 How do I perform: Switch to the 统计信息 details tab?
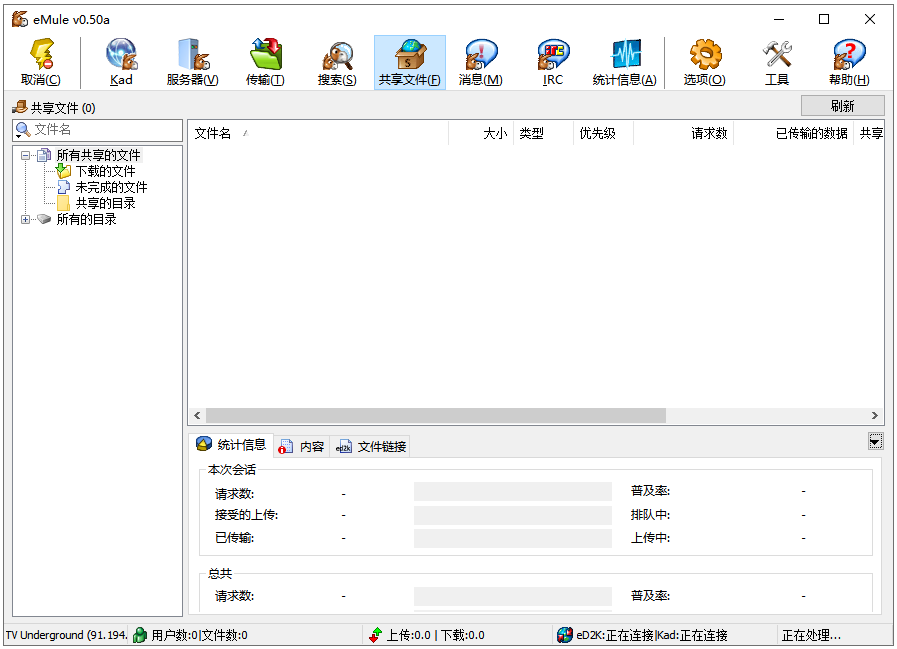pos(231,445)
